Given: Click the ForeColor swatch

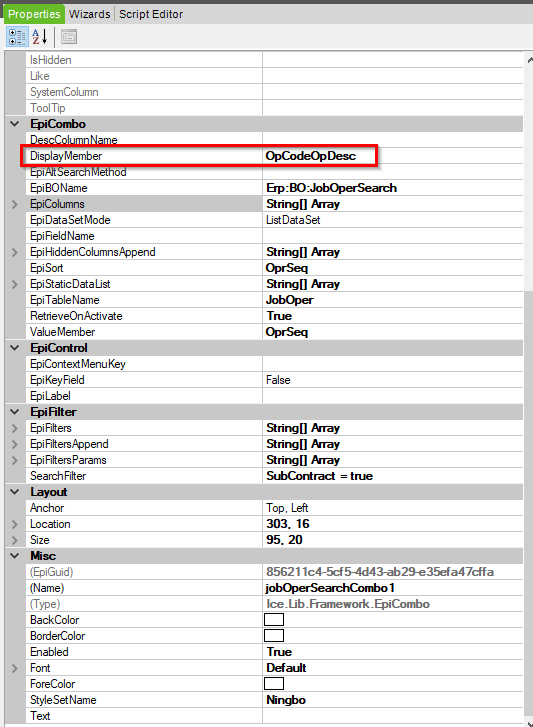Looking at the screenshot, I should [x=274, y=684].
